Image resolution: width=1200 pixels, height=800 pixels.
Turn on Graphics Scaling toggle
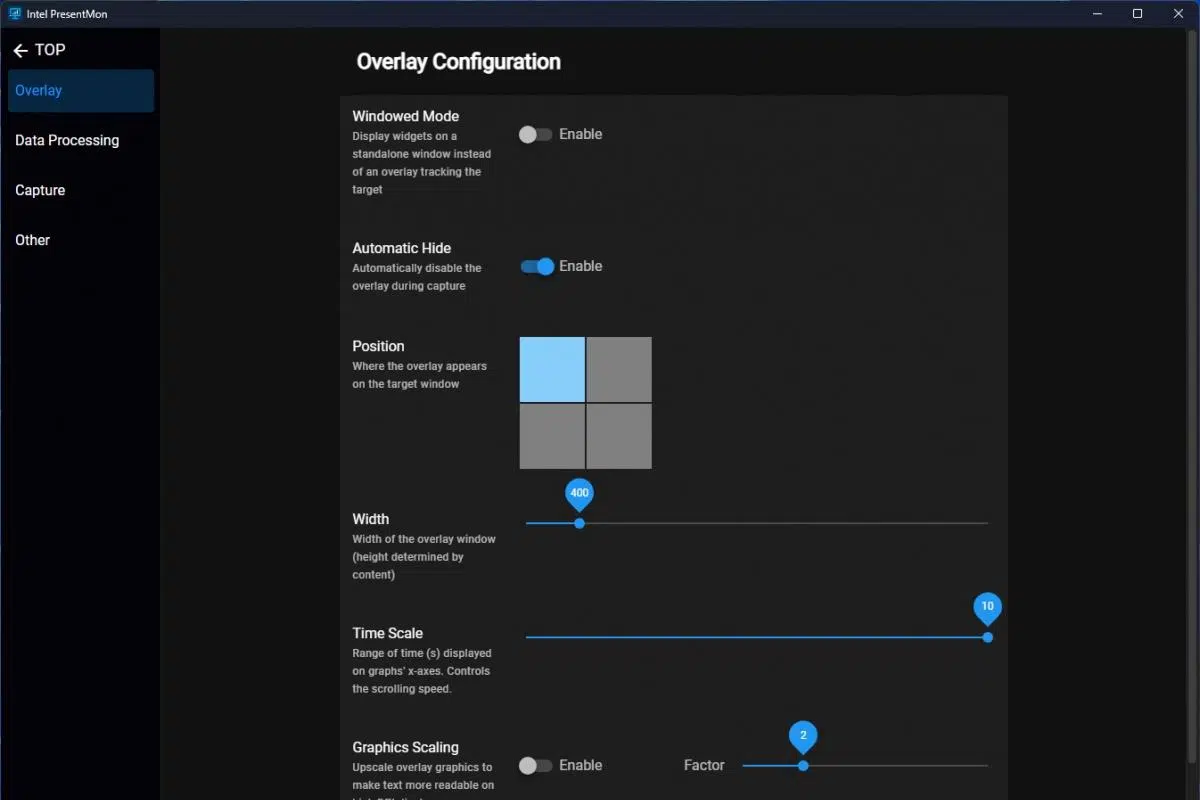coord(535,766)
